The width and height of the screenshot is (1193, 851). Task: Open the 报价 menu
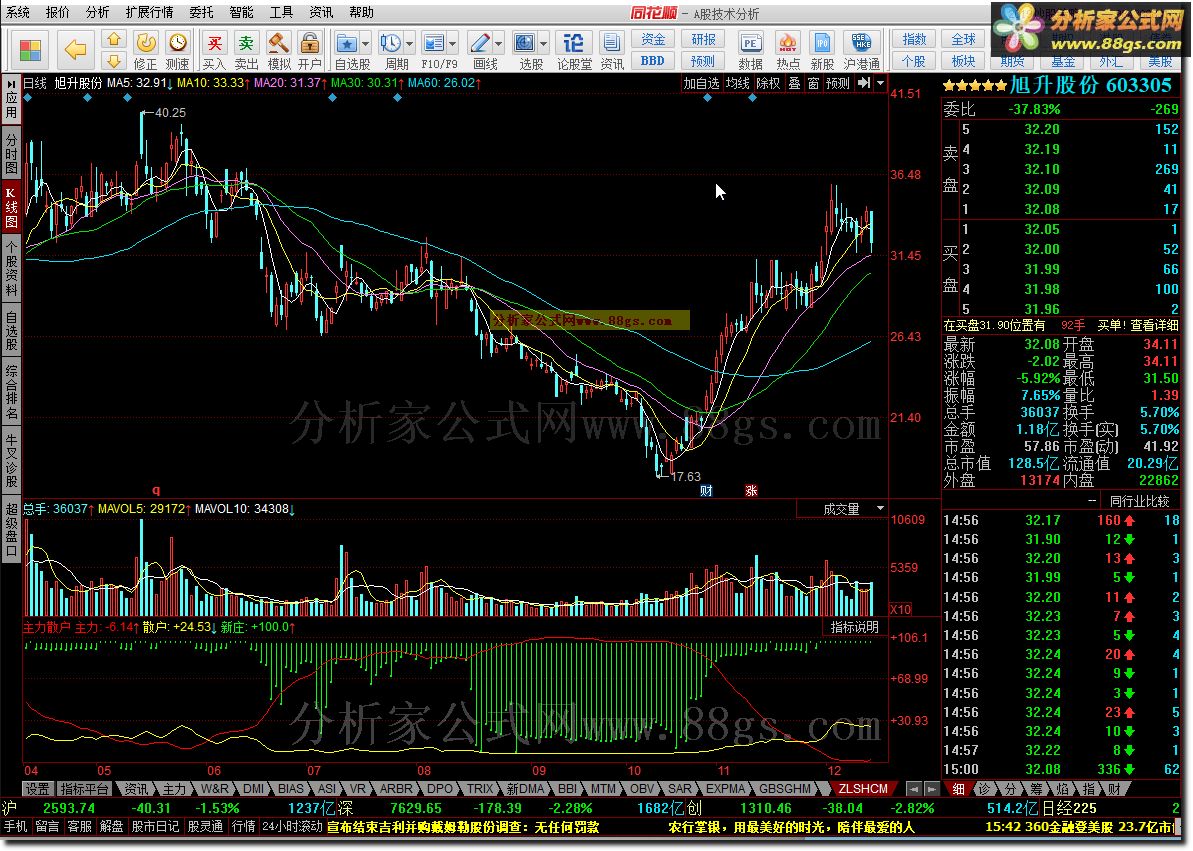click(58, 12)
